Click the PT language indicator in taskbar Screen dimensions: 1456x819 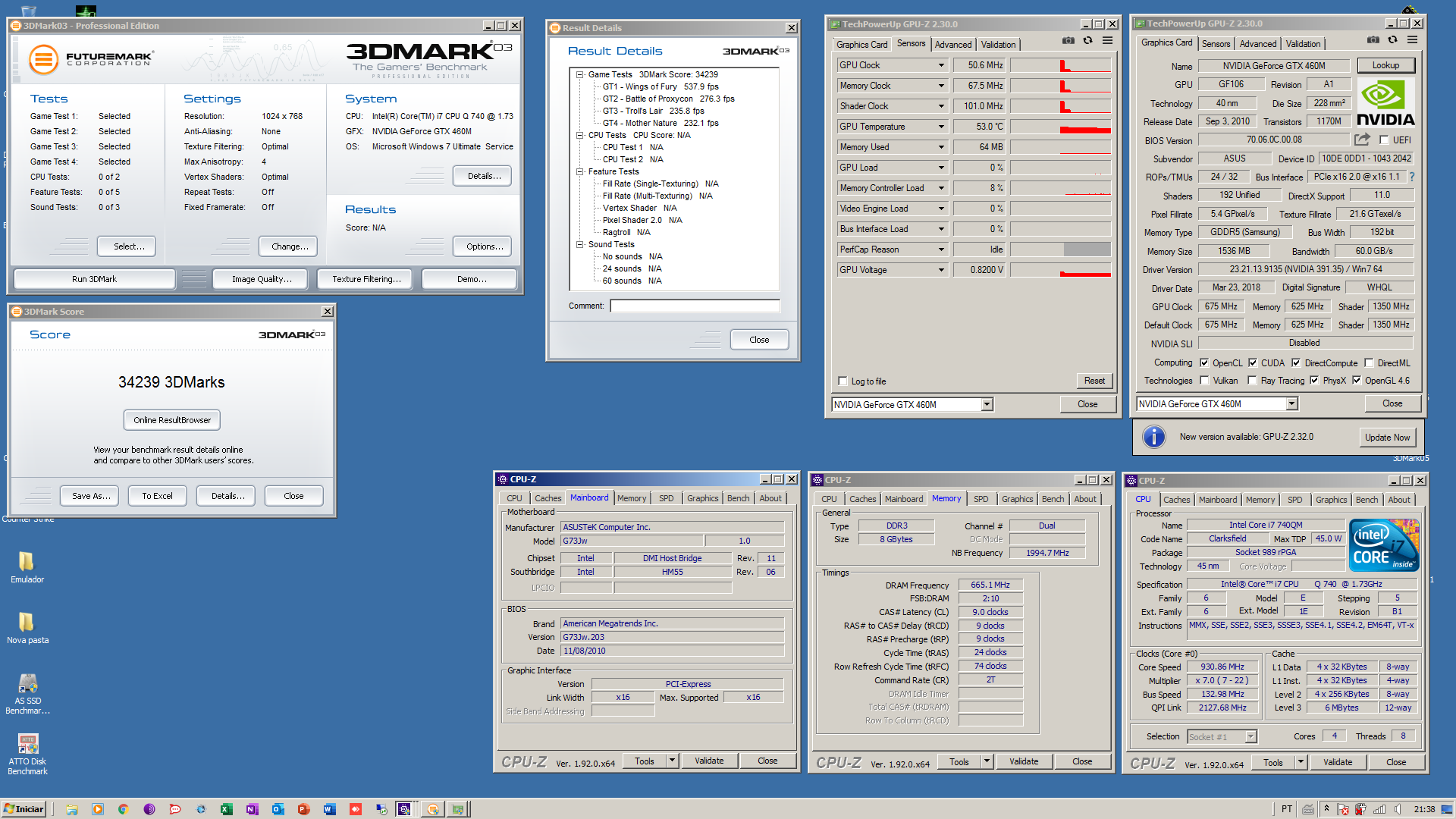[1286, 809]
